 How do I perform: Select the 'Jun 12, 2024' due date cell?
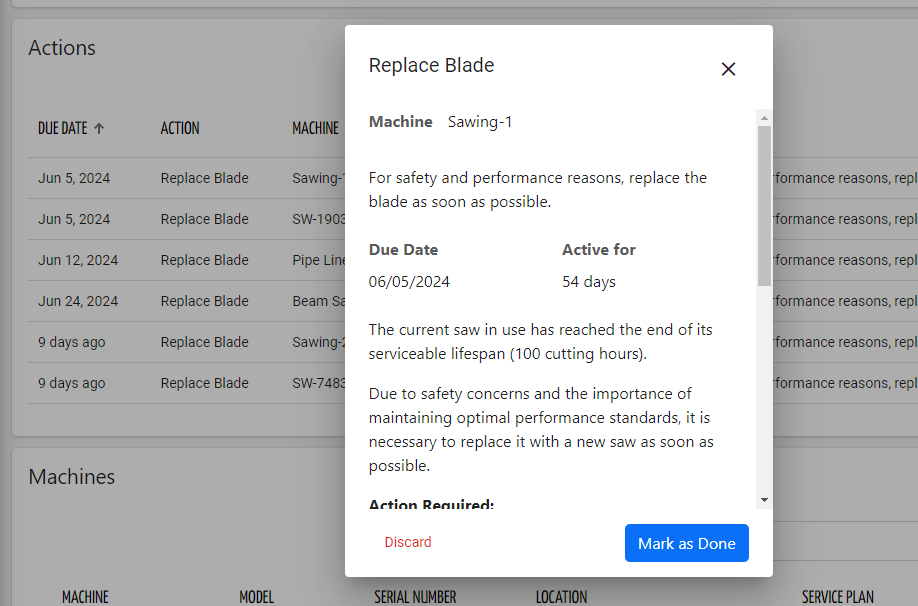78,260
